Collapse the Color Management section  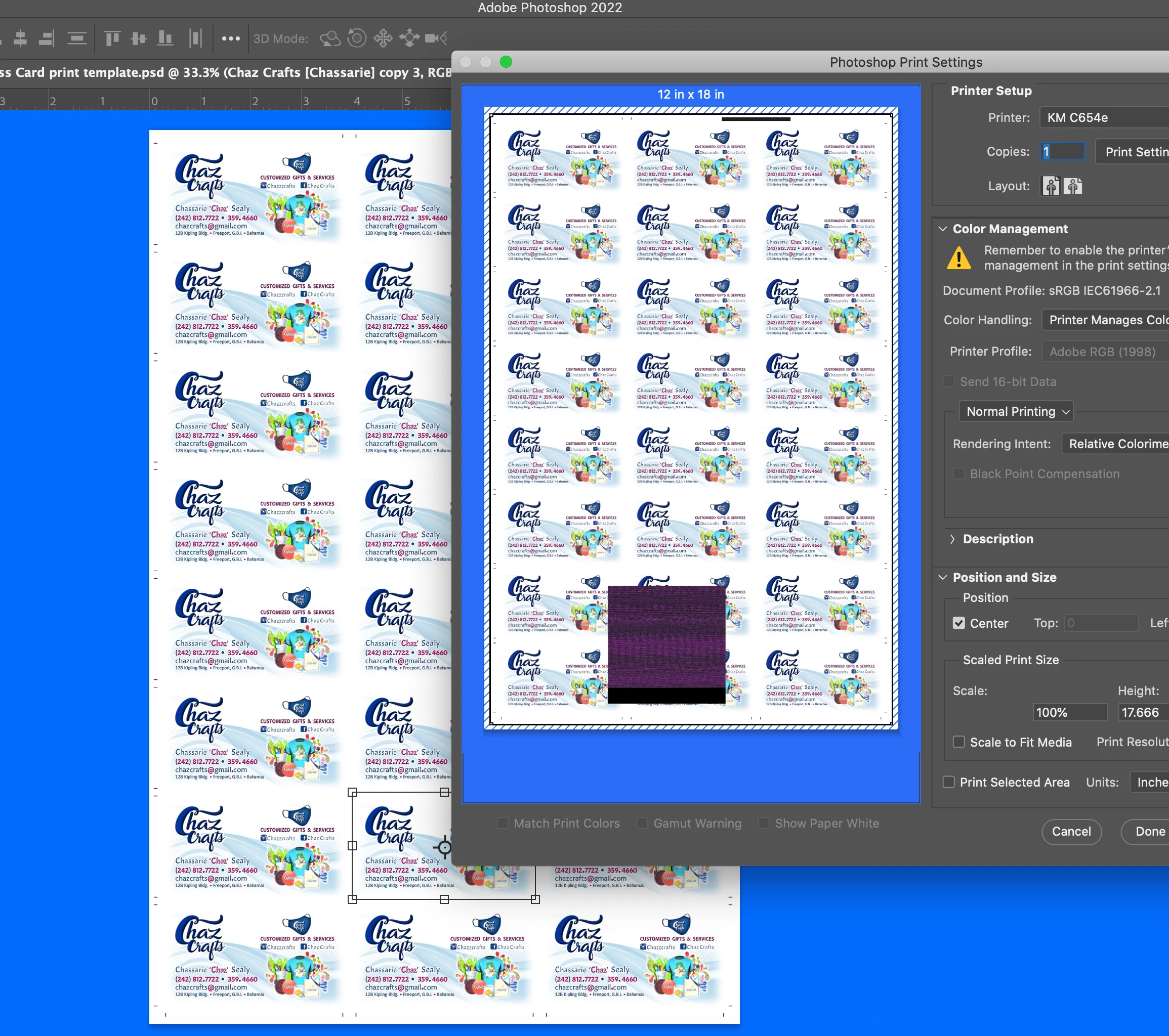point(943,229)
